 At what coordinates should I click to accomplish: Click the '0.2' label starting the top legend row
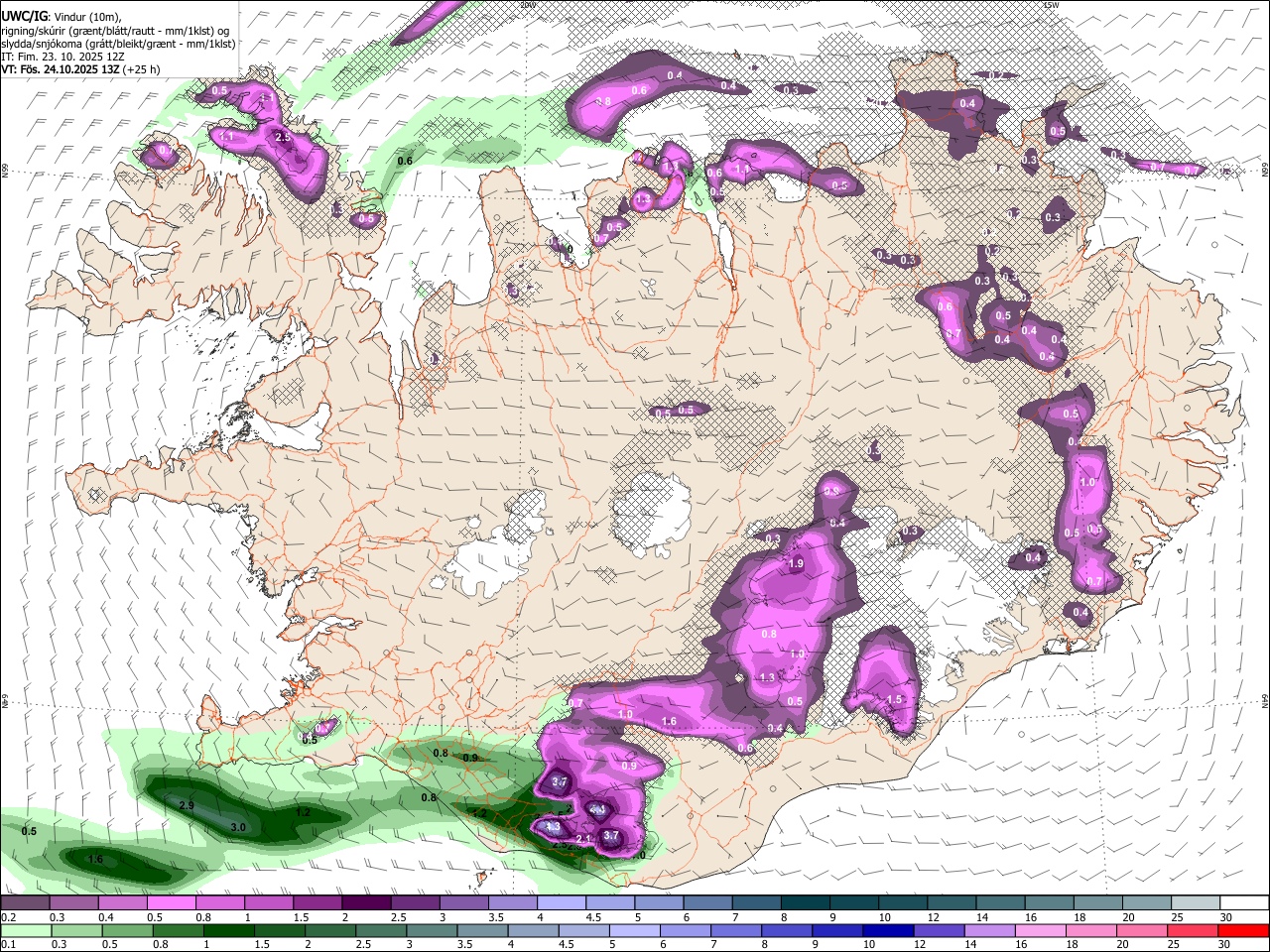pos(9,917)
